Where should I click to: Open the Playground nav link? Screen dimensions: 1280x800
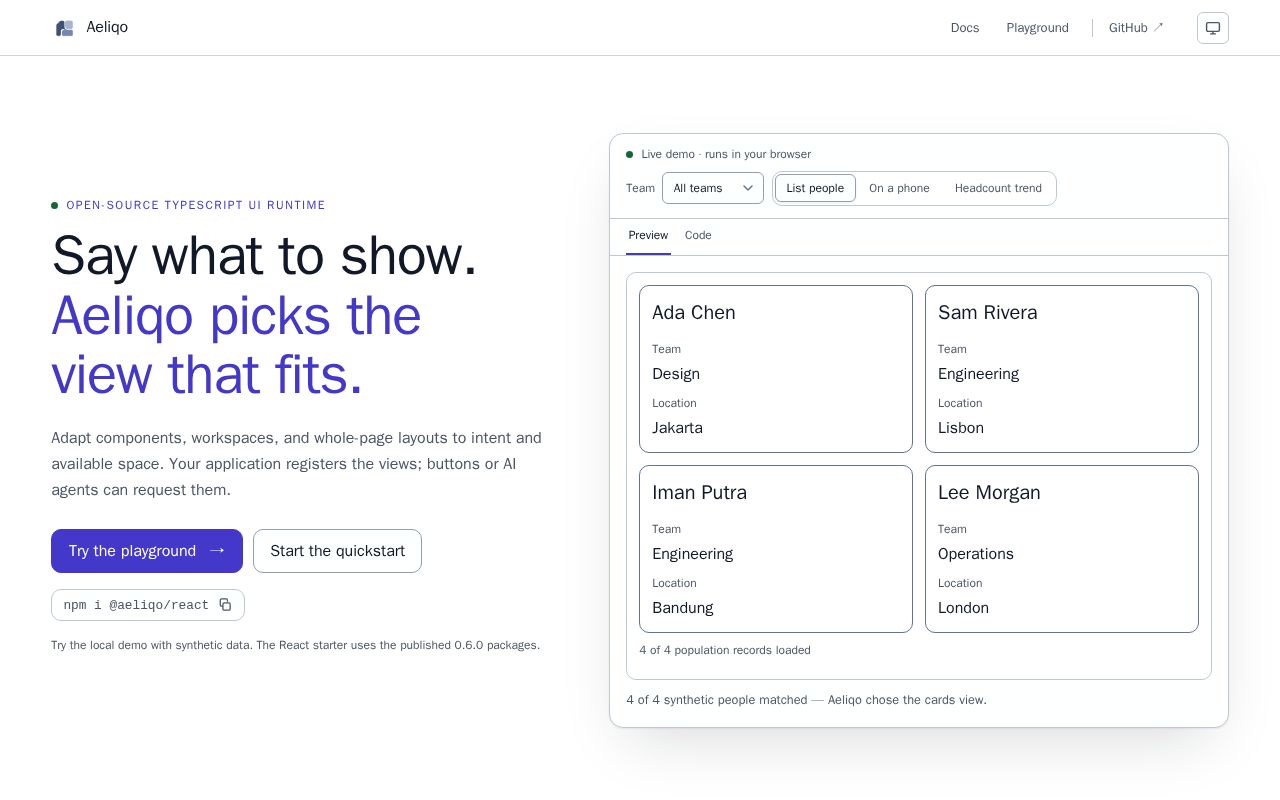click(x=1037, y=28)
